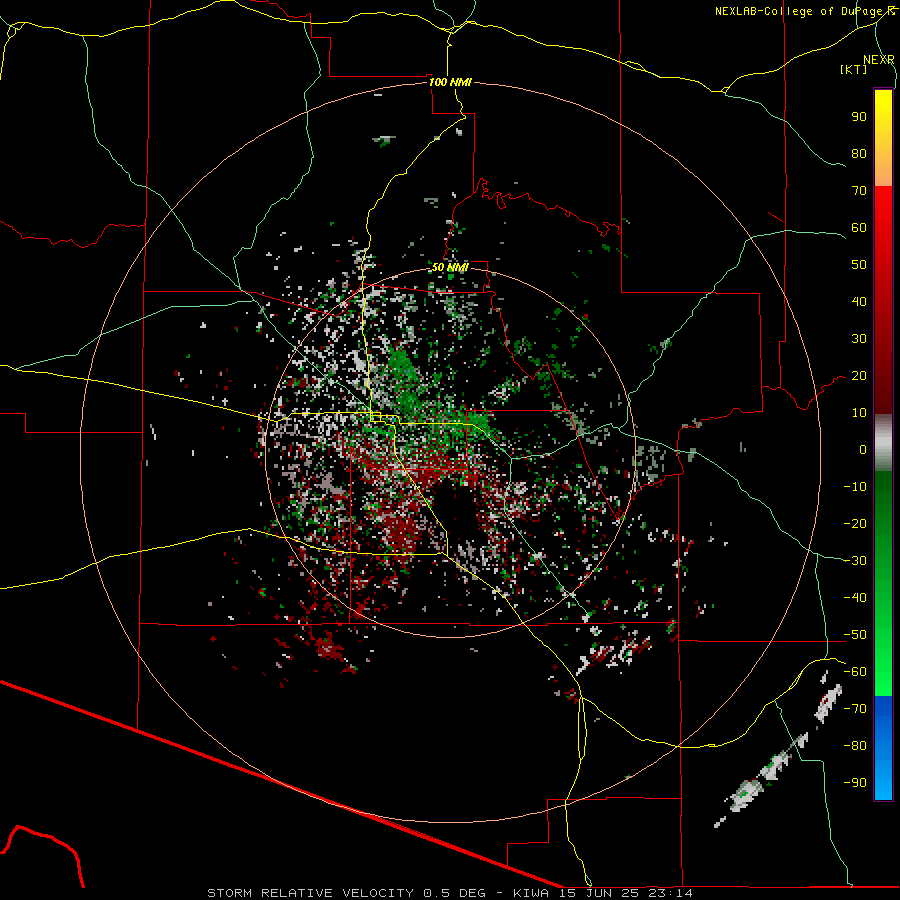This screenshot has width=900, height=900.
Task: Click the -10 knot scale label
Action: click(855, 487)
